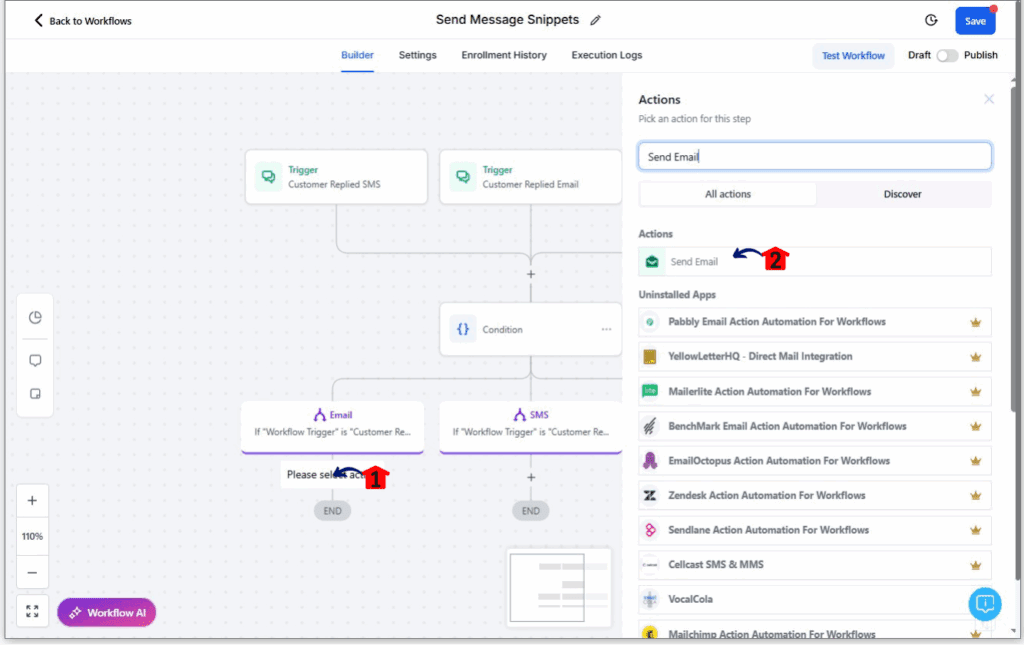Choose the Send Email action
Viewport: 1024px width, 645px height.
coord(815,261)
